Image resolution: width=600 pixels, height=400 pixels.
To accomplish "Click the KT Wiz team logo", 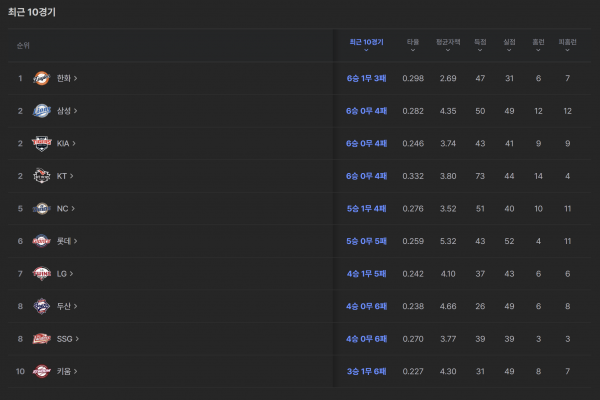I will tap(41, 176).
